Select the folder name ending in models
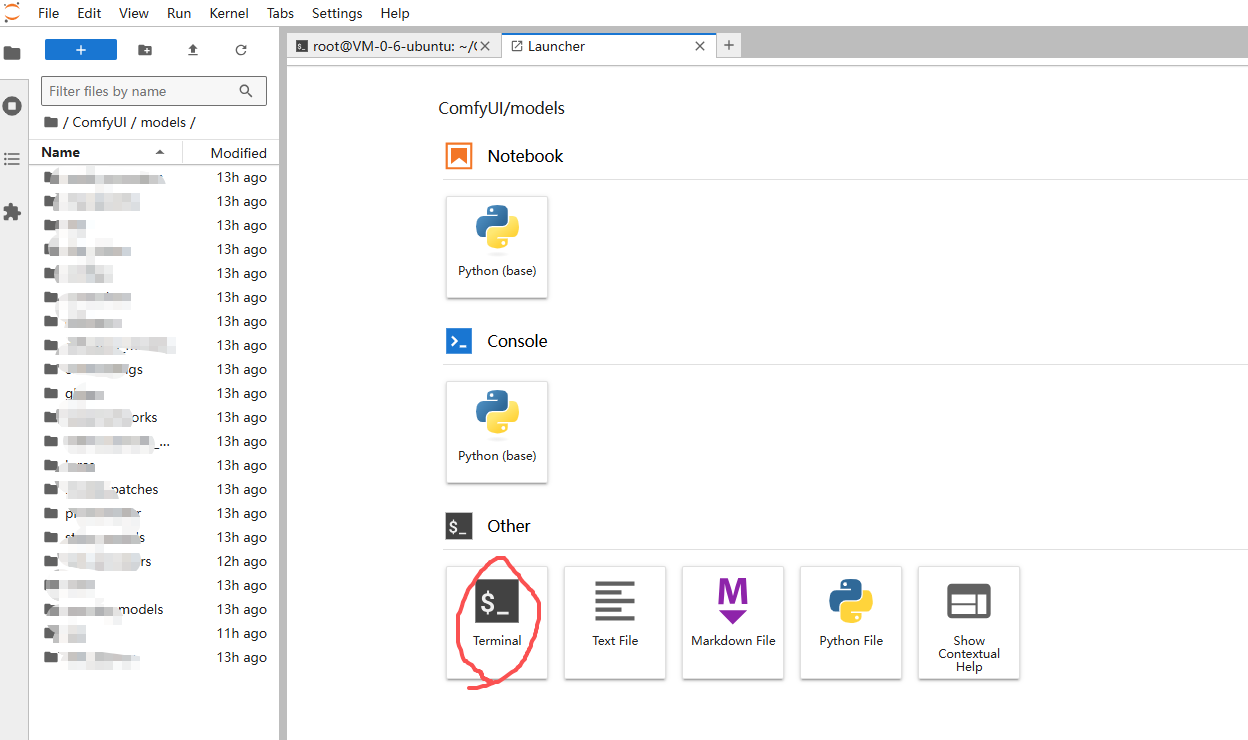This screenshot has height=740, width=1248. click(x=155, y=609)
